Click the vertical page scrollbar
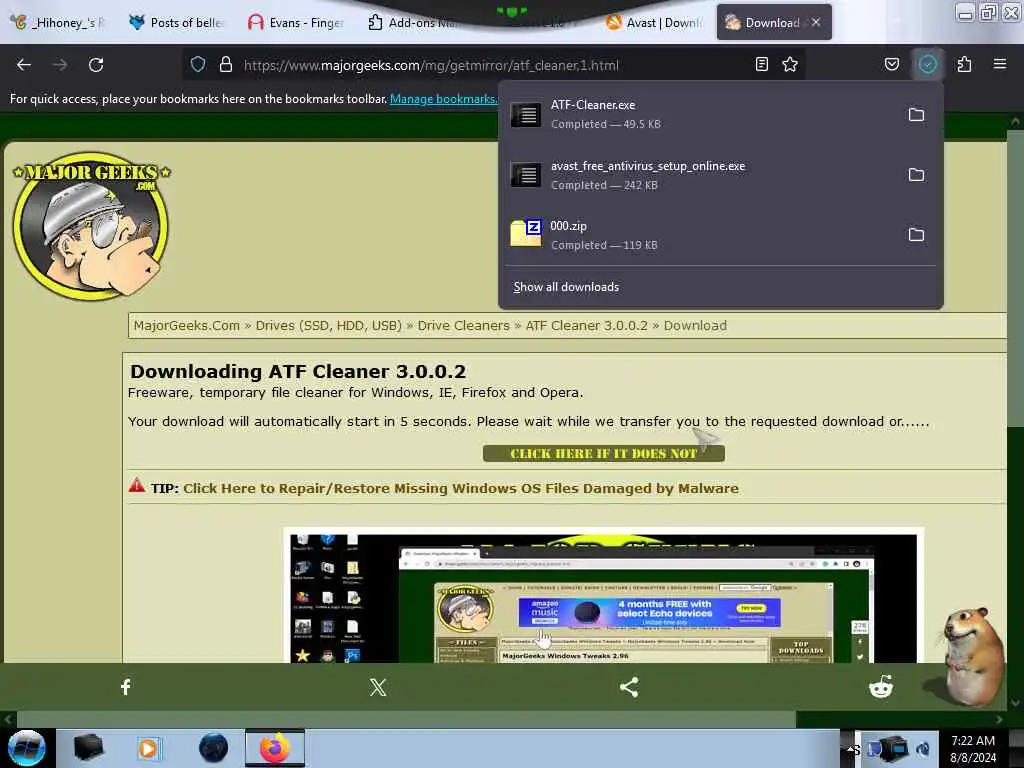Image resolution: width=1024 pixels, height=768 pixels. tap(1015, 278)
